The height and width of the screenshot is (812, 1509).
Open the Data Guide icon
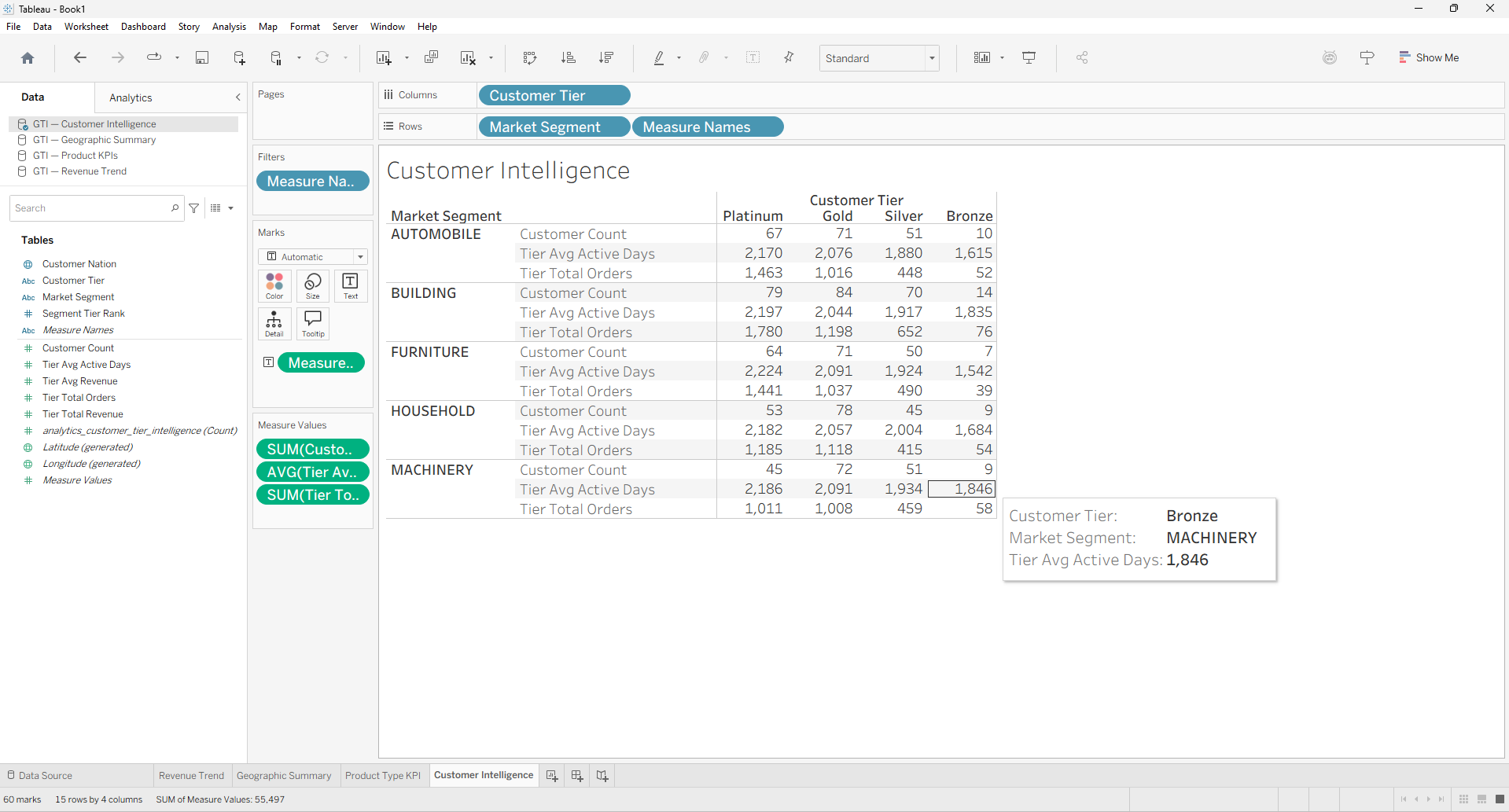[x=1330, y=57]
